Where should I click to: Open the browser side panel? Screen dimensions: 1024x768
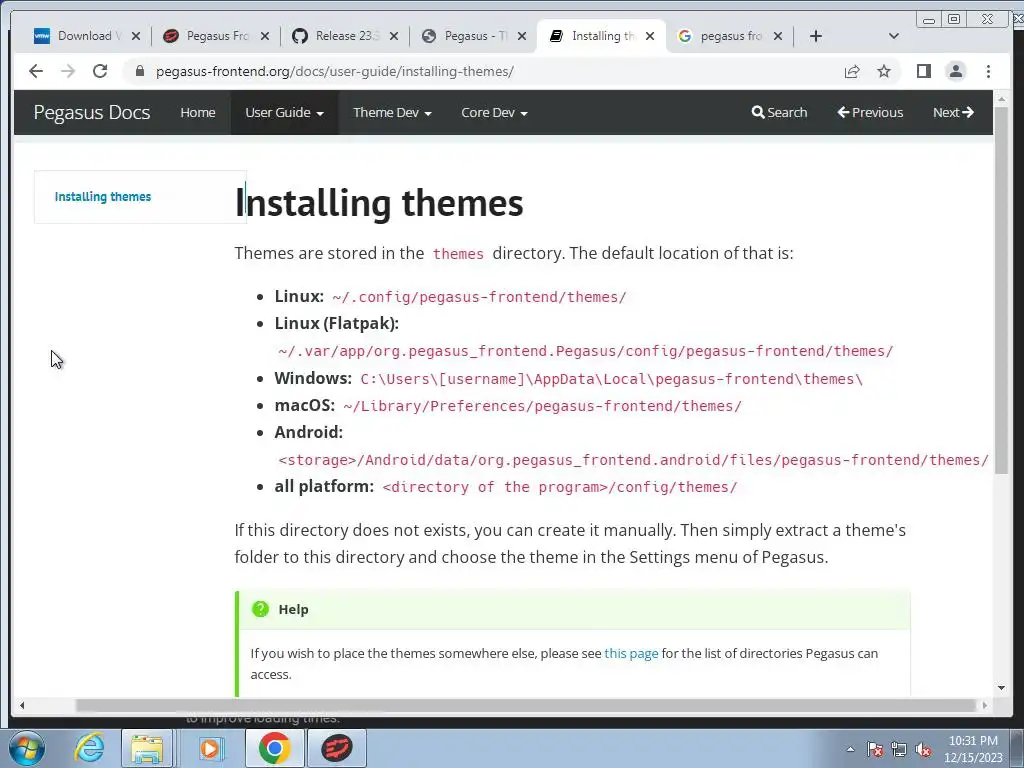(x=923, y=71)
